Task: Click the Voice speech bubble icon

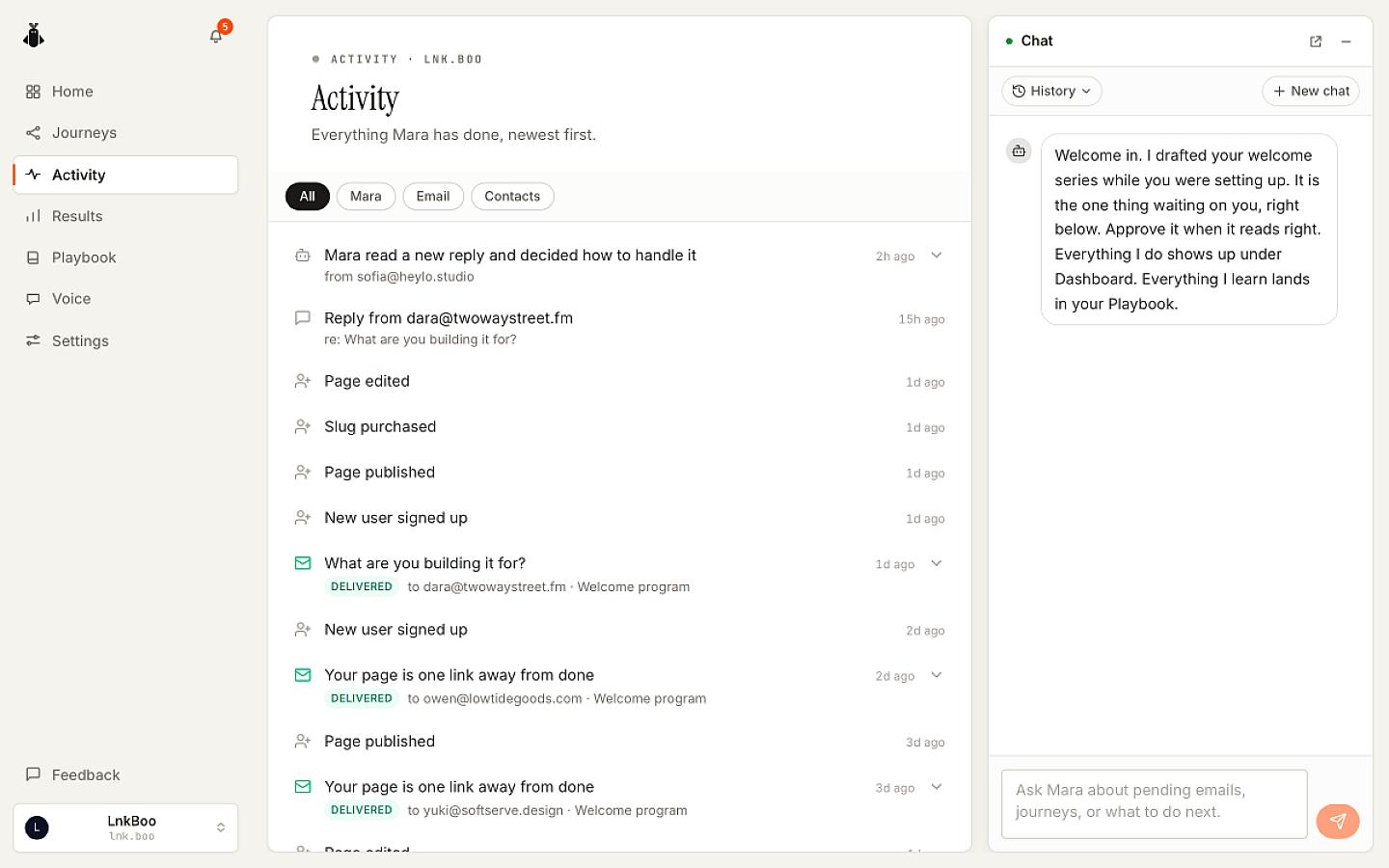Action: point(33,299)
